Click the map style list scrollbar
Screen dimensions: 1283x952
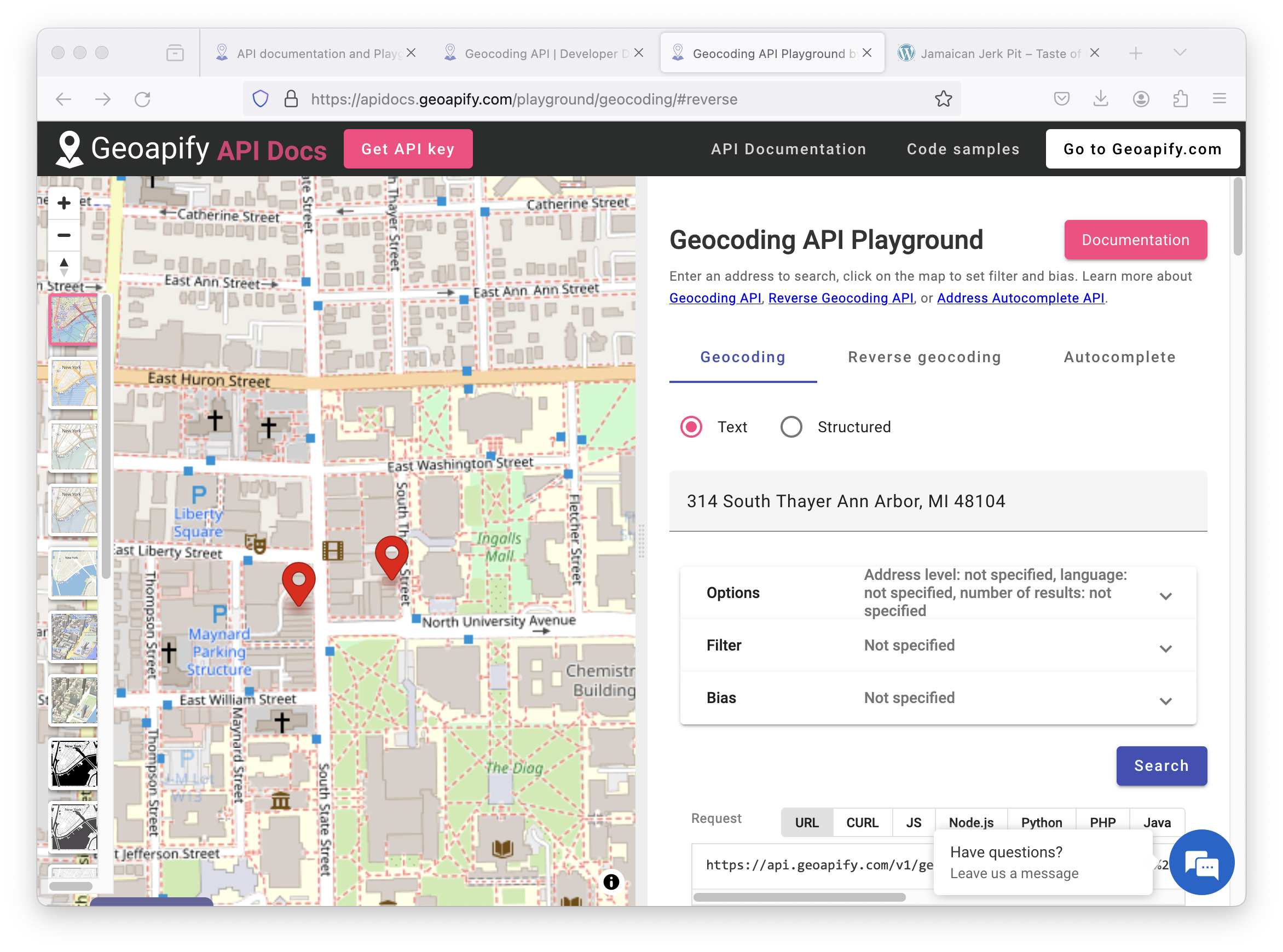106,436
